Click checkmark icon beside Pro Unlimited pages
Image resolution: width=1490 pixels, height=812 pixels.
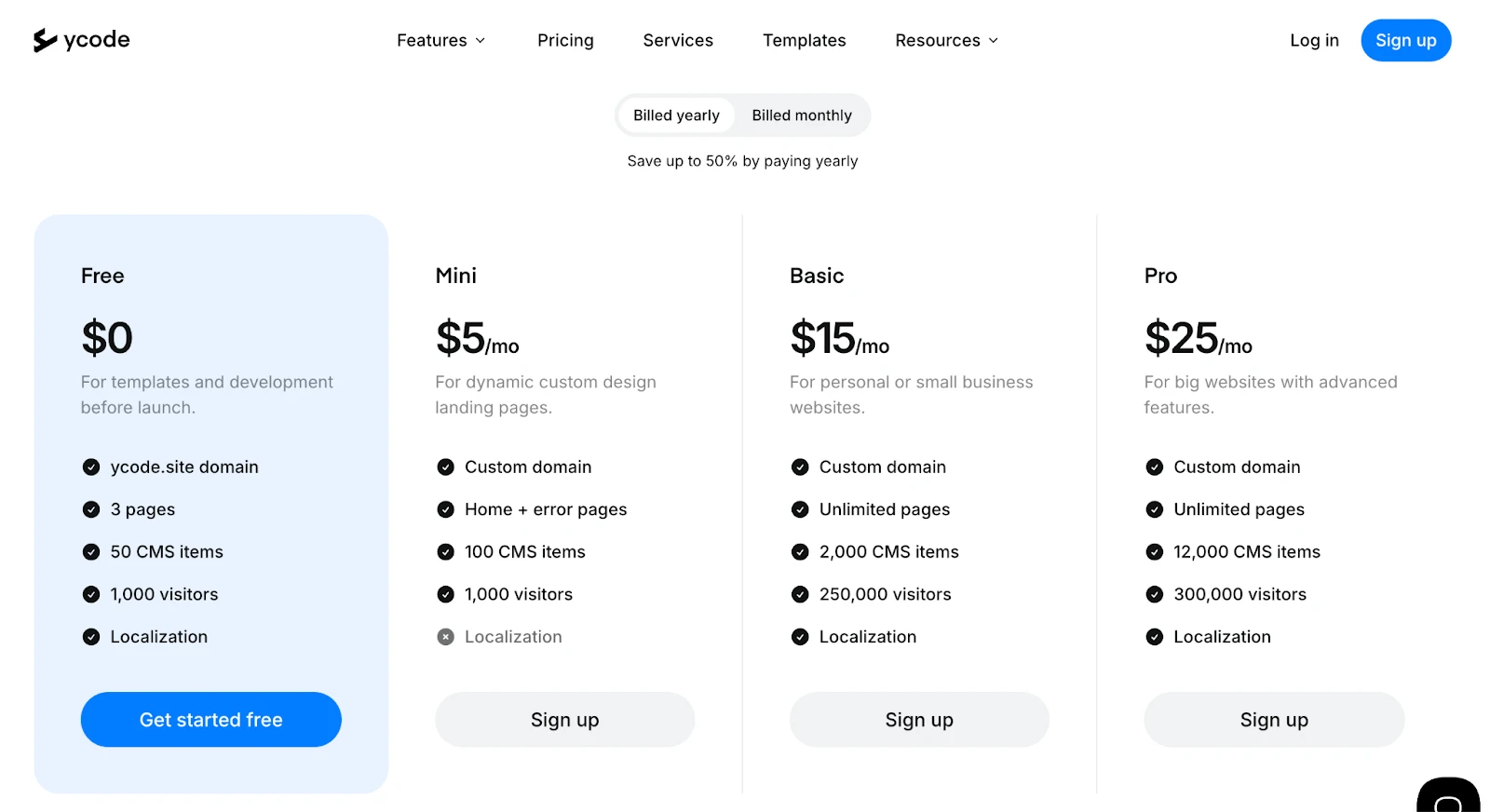coord(1155,509)
